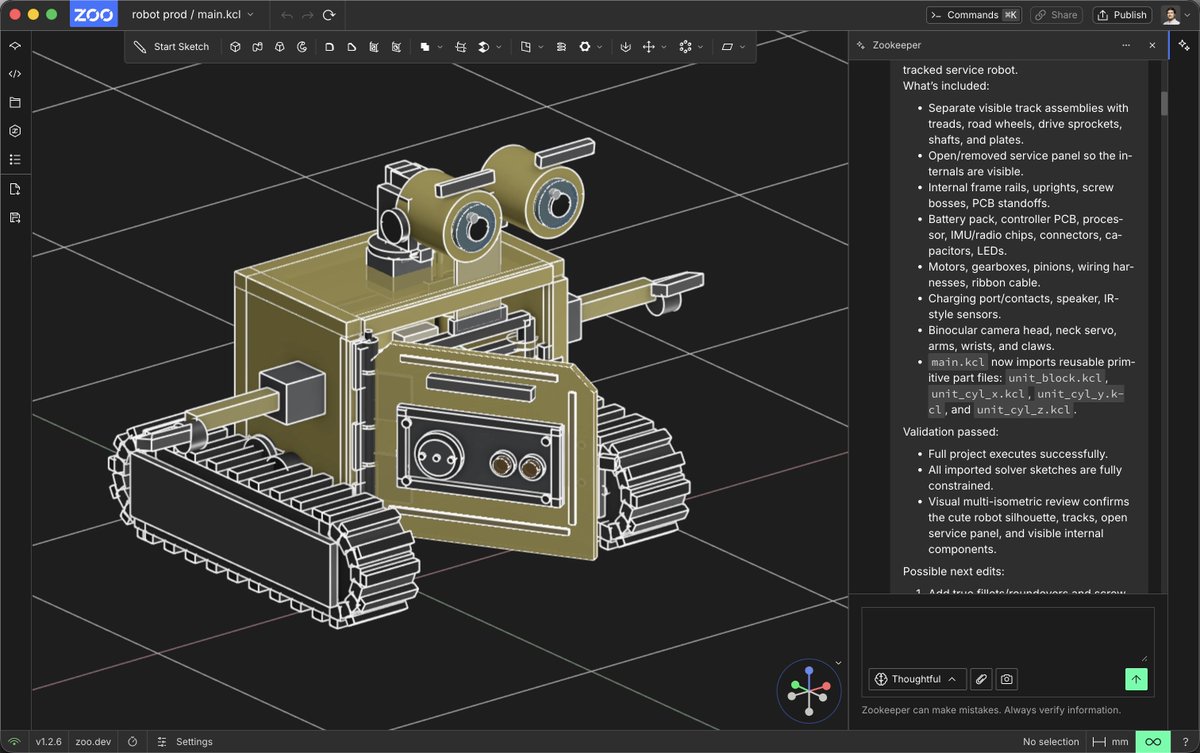Toggle the feature tree pane in left sidebar
Viewport: 1200px width, 753px height.
(15, 46)
